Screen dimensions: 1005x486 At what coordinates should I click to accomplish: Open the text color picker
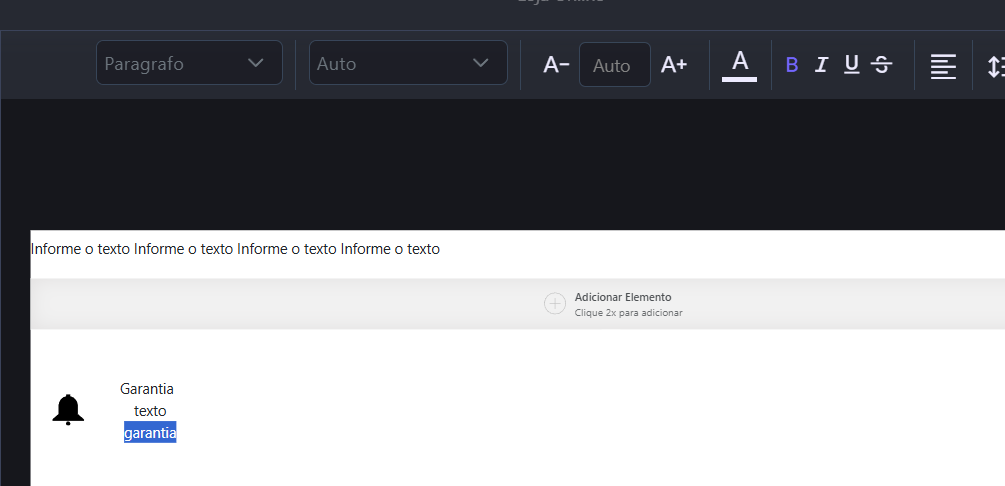(739, 65)
